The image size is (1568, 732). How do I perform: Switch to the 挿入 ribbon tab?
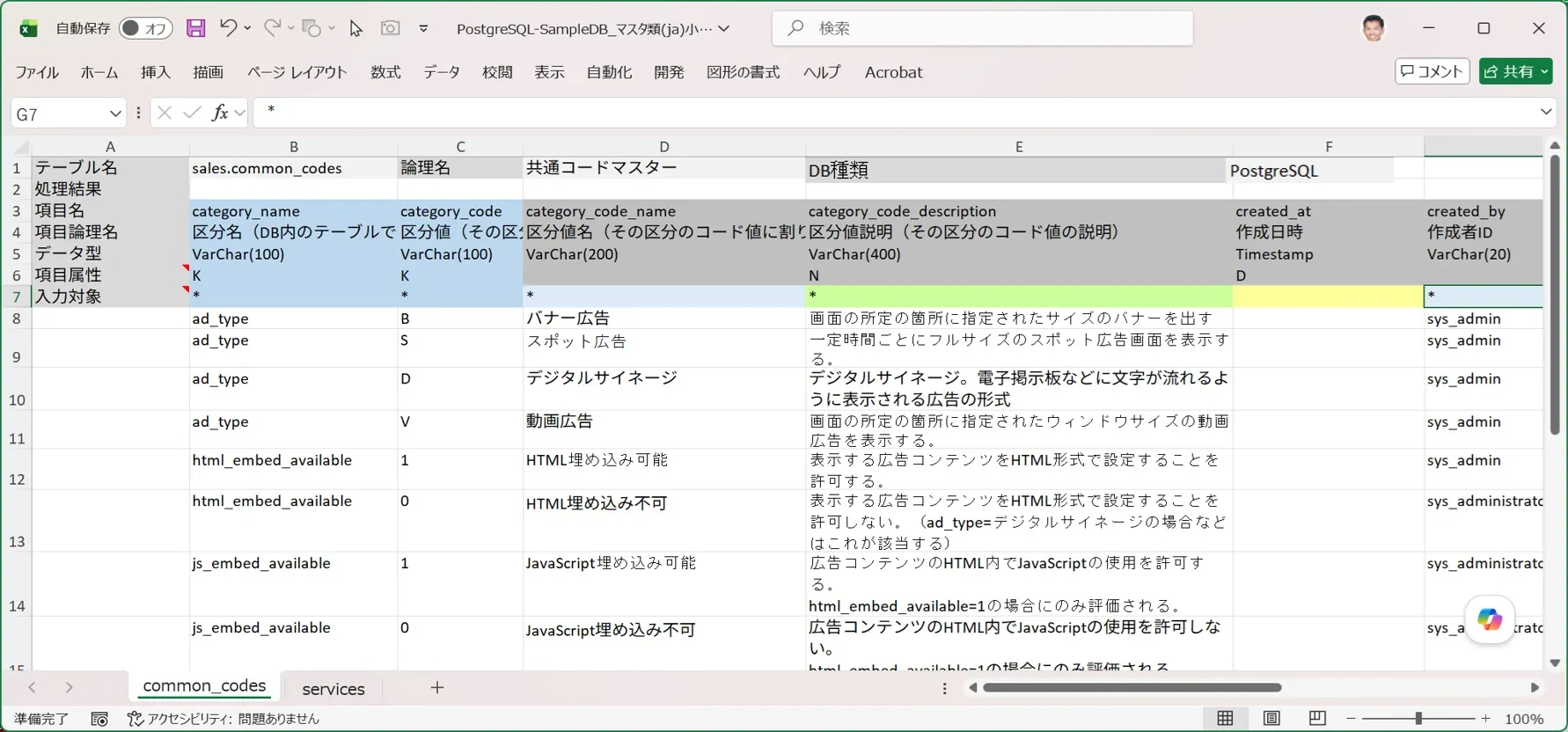tap(156, 72)
